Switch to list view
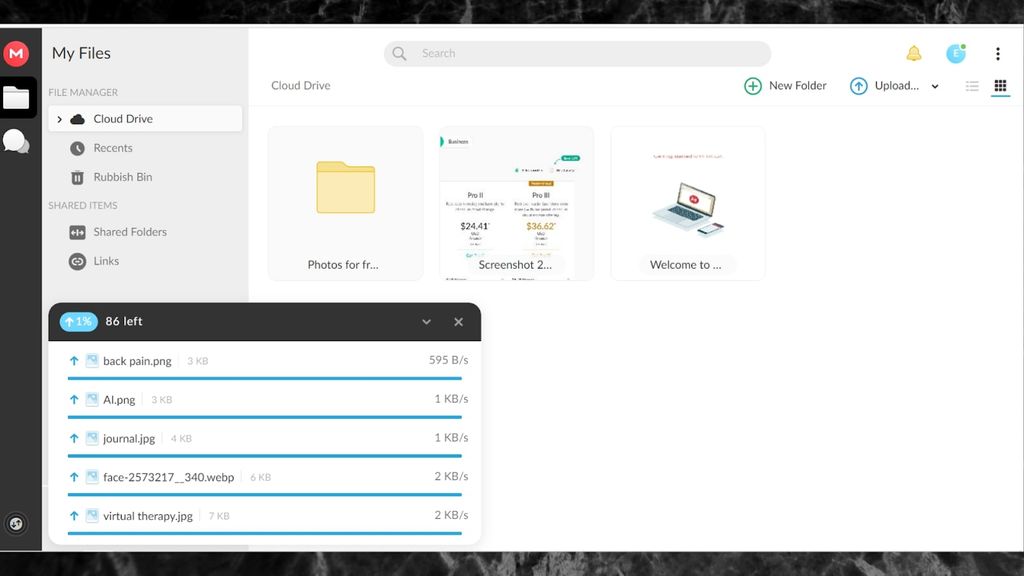Viewport: 1024px width, 576px height. click(x=971, y=86)
